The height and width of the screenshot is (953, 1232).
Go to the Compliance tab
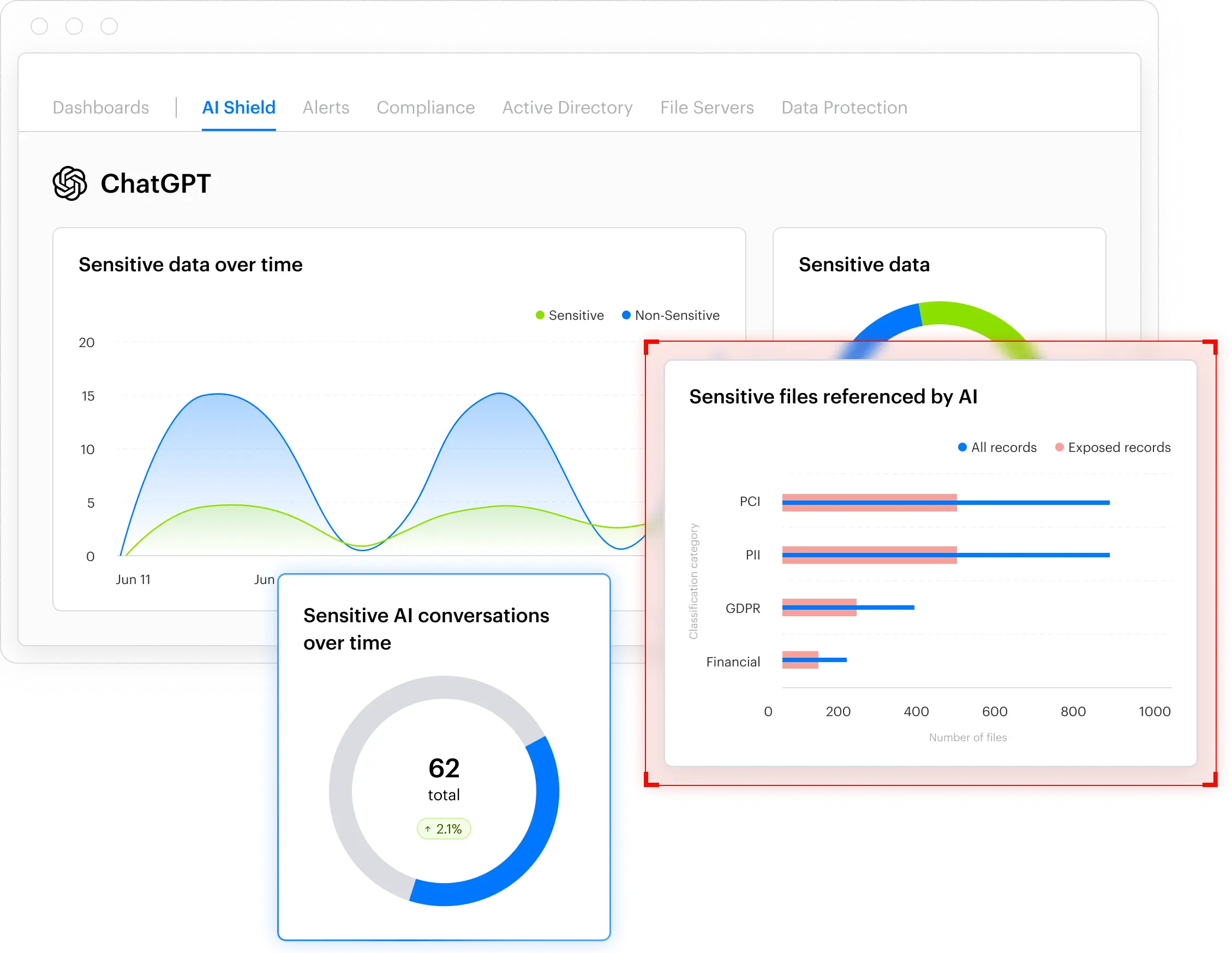pos(426,107)
